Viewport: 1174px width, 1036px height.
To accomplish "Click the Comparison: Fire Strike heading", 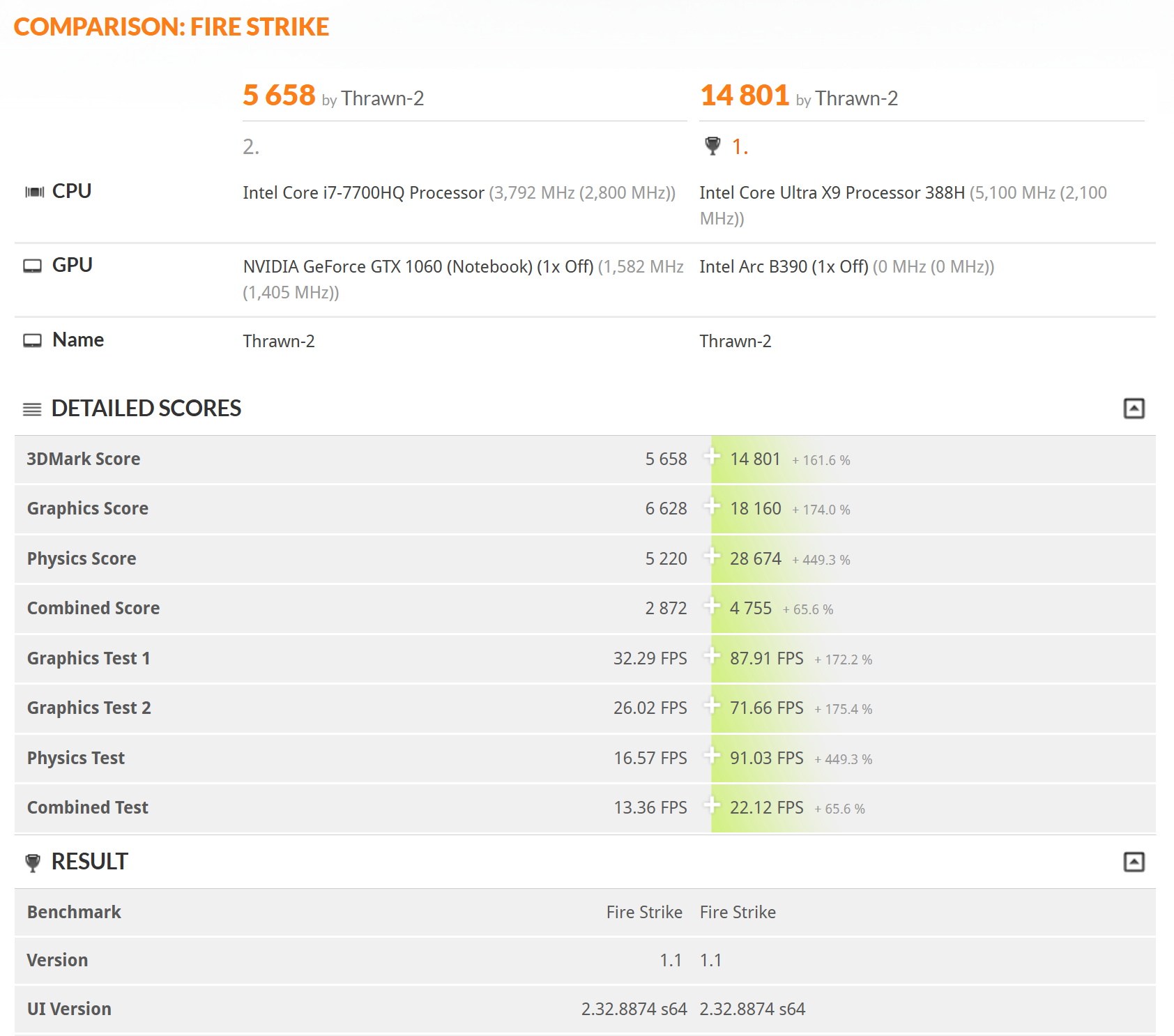I will point(171,27).
